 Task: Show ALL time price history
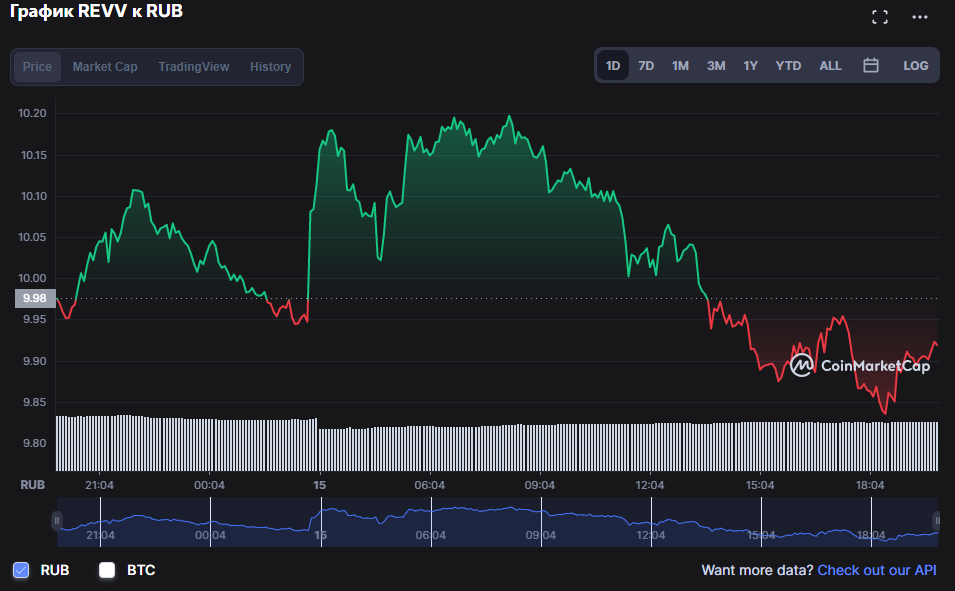coord(830,65)
